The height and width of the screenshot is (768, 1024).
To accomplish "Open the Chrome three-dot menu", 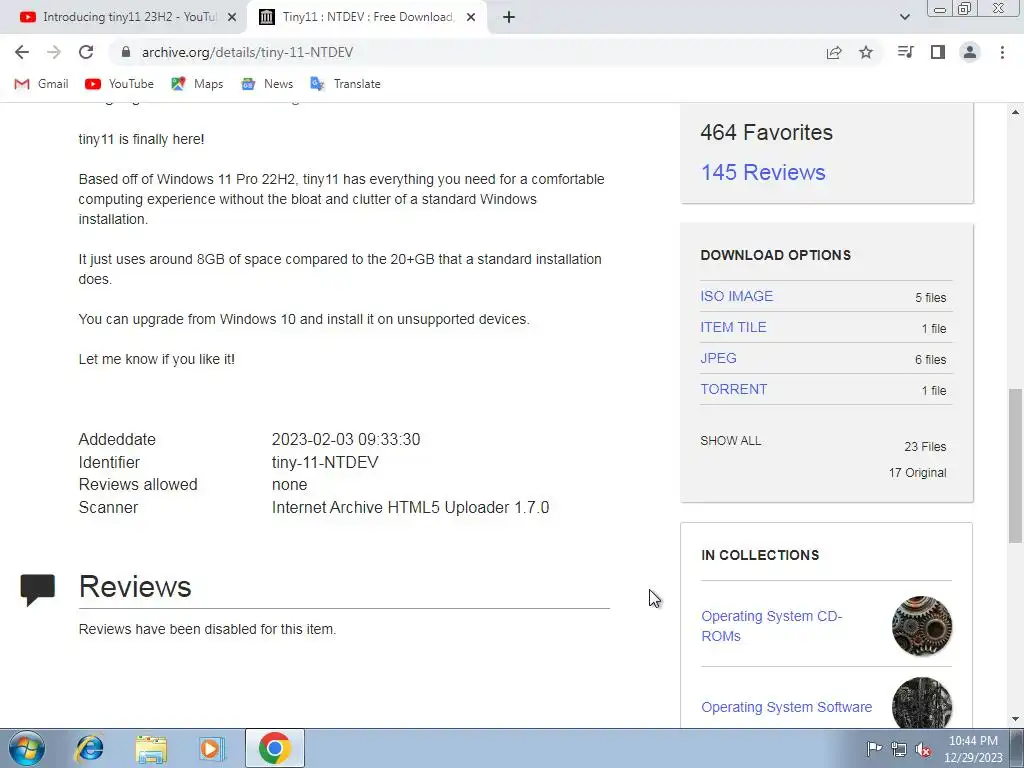I will (1002, 52).
